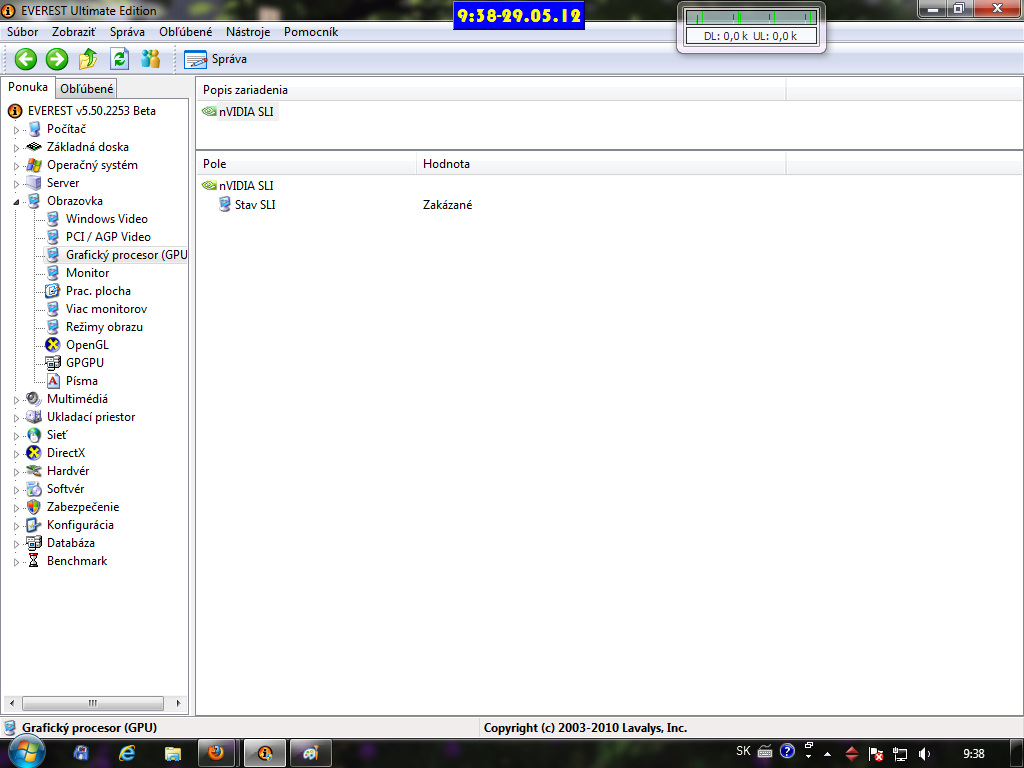Select the EVEREST v5.50.2253 Beta root item
This screenshot has width=1024, height=768.
point(91,111)
